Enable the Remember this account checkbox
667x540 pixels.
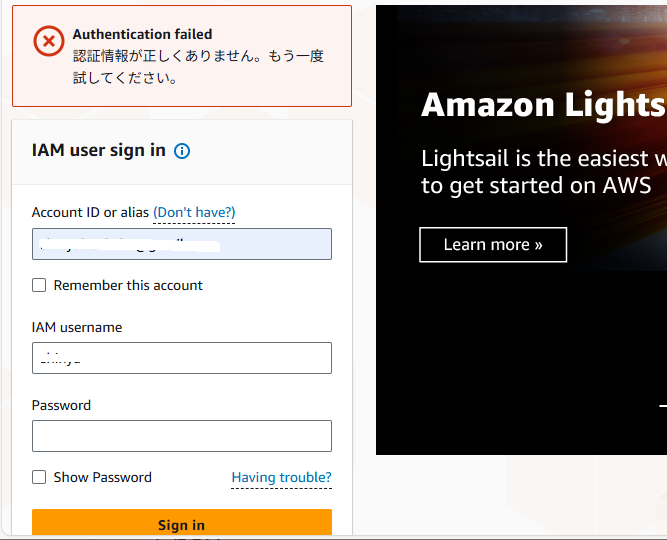point(39,285)
